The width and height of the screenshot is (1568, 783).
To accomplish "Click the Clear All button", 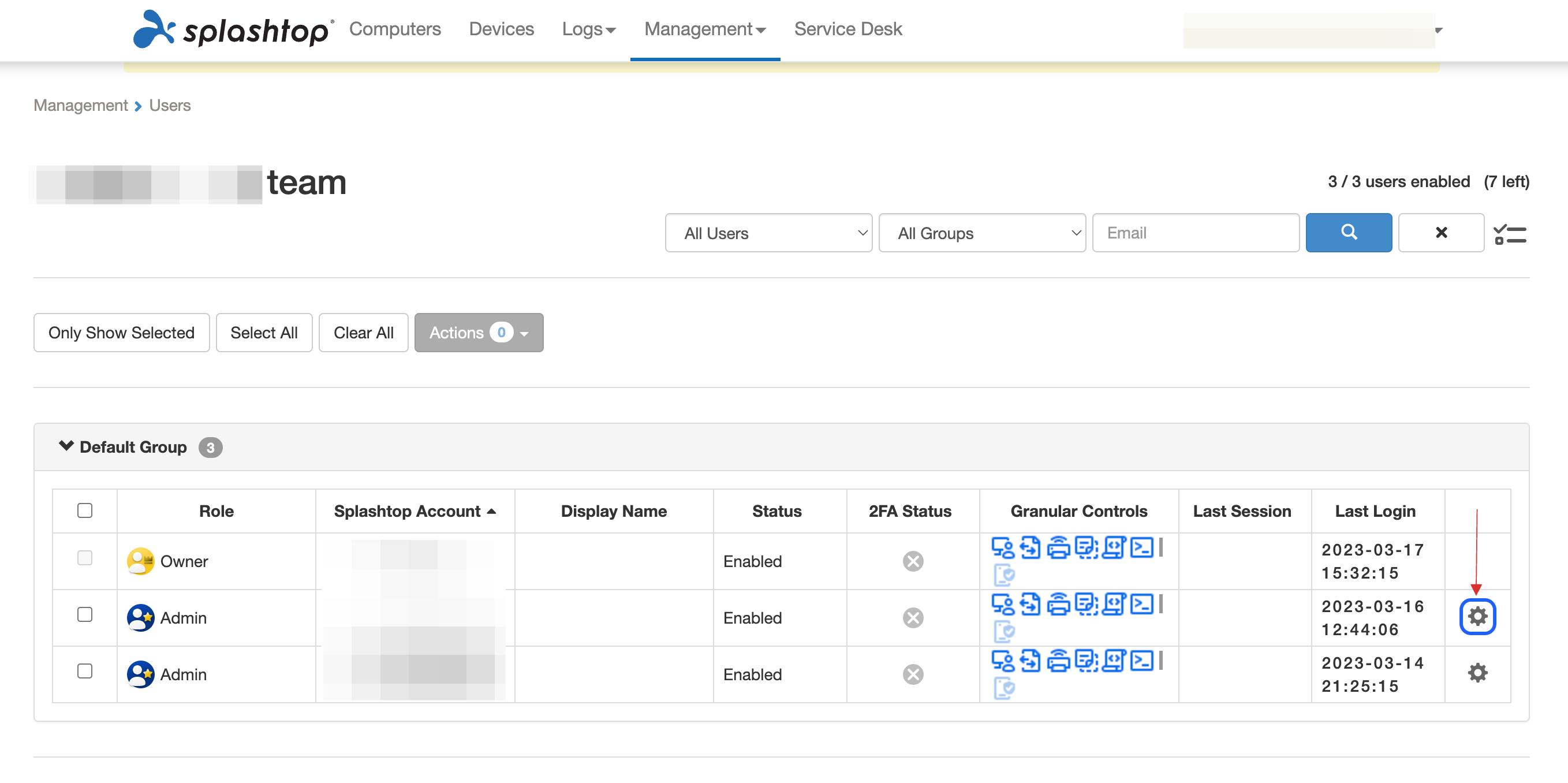I will click(x=363, y=333).
